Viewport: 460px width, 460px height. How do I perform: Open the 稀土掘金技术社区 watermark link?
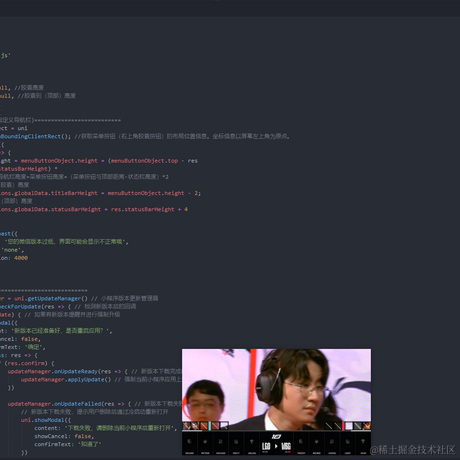coord(412,450)
